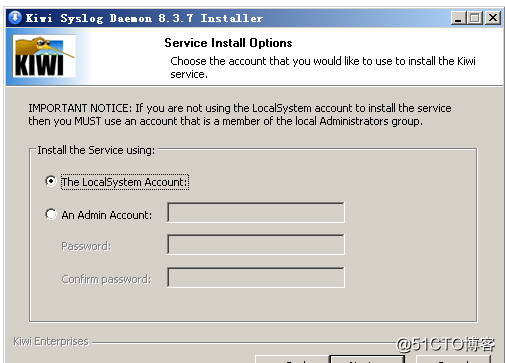The image size is (505, 363).
Task: Click the "Service Install Options" heading
Action: (x=228, y=43)
